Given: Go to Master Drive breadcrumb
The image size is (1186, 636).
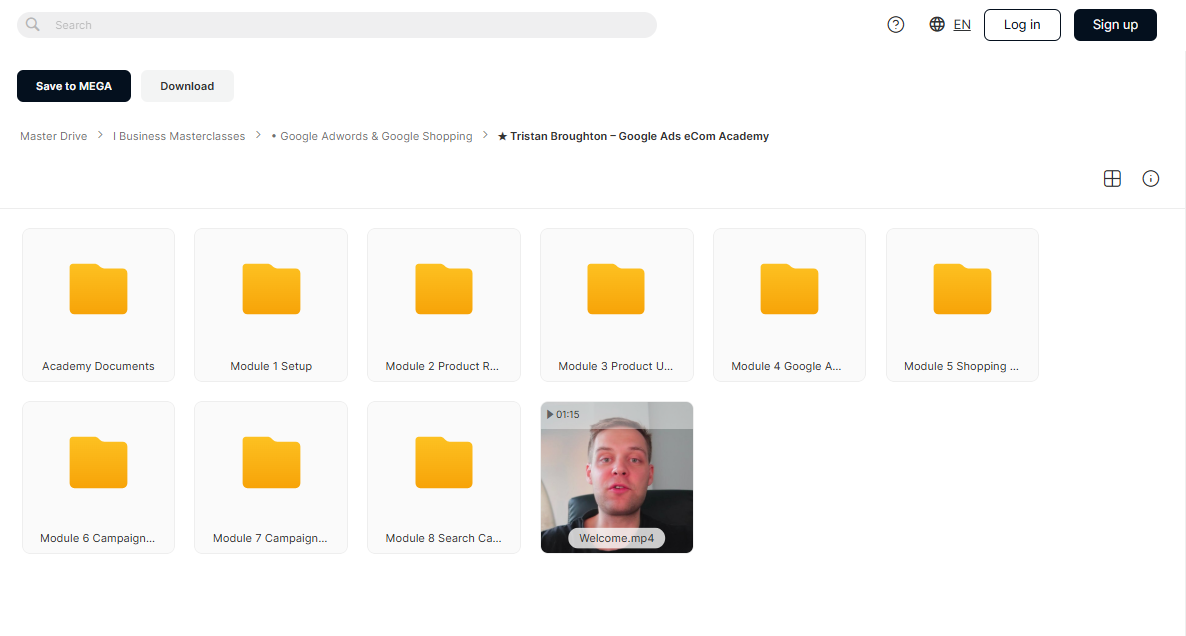Looking at the screenshot, I should [x=54, y=136].
